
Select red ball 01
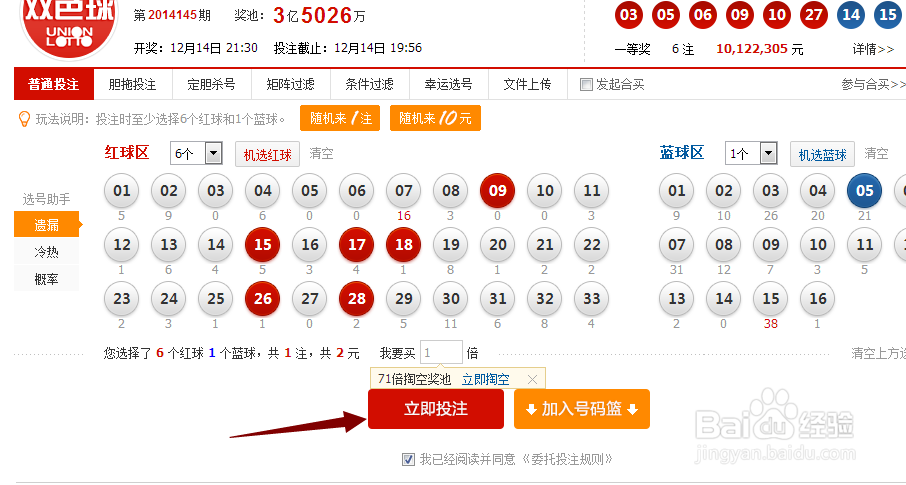(121, 191)
